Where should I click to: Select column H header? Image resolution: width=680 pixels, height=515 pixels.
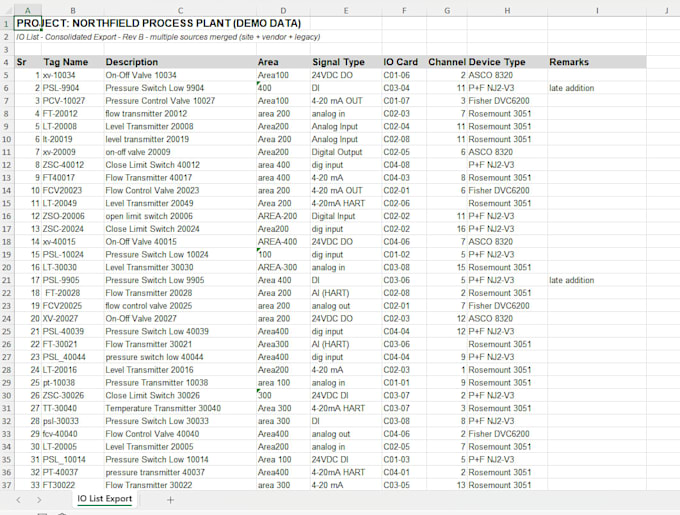point(507,10)
